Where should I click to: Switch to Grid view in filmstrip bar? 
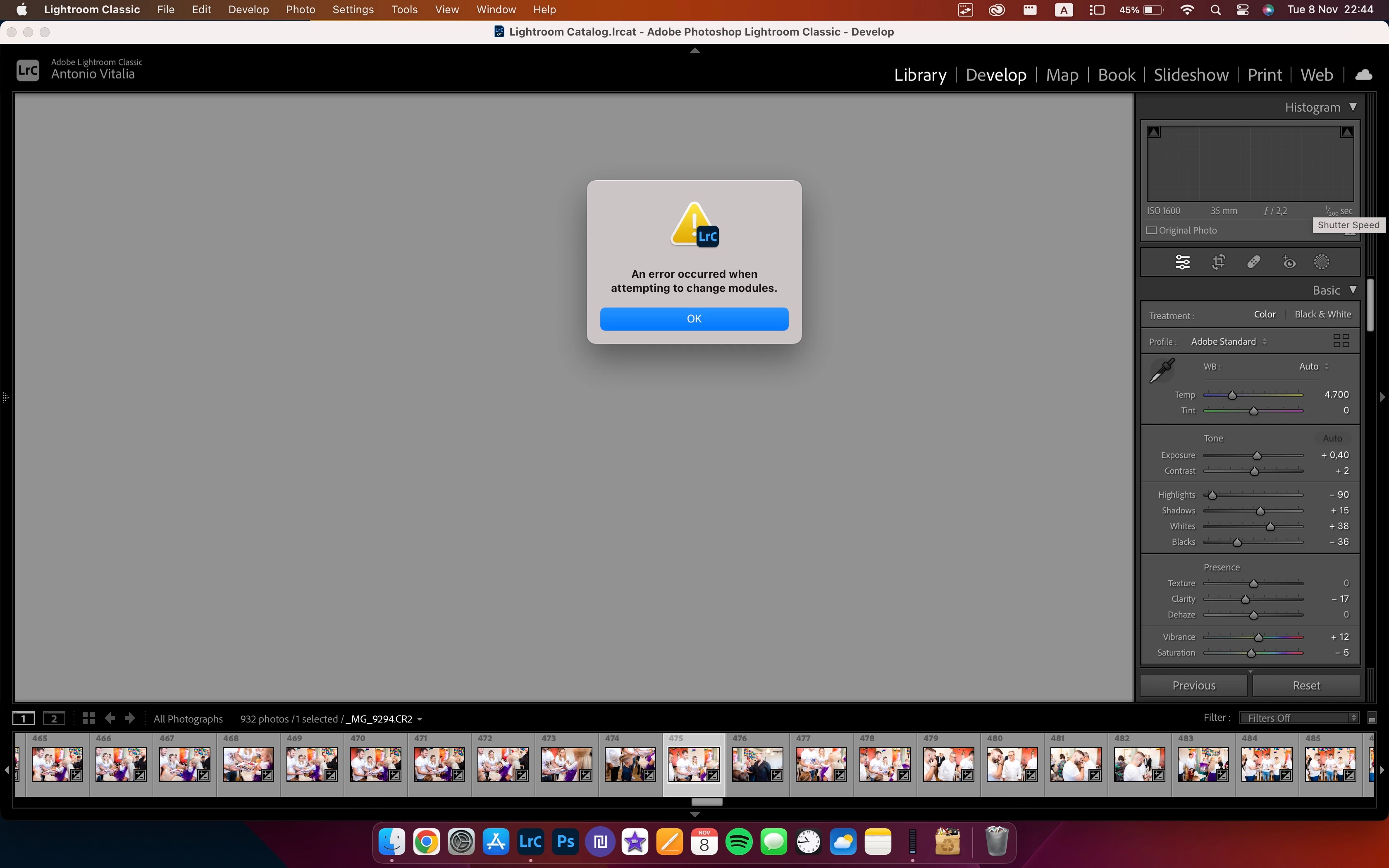88,718
